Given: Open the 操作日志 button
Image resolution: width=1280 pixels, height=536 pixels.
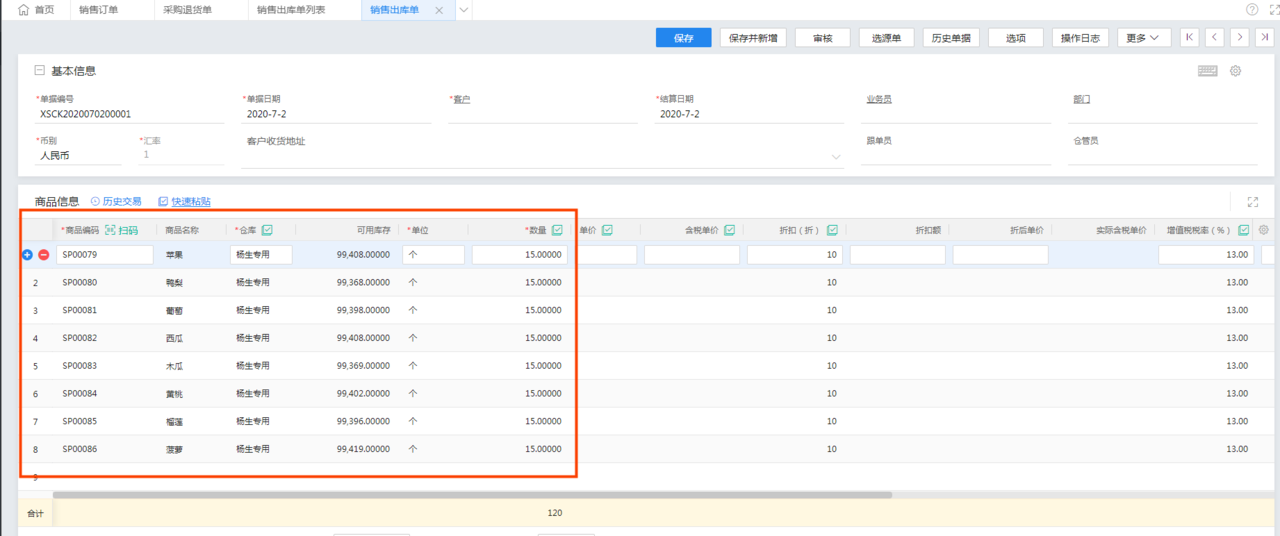Looking at the screenshot, I should [x=1081, y=38].
